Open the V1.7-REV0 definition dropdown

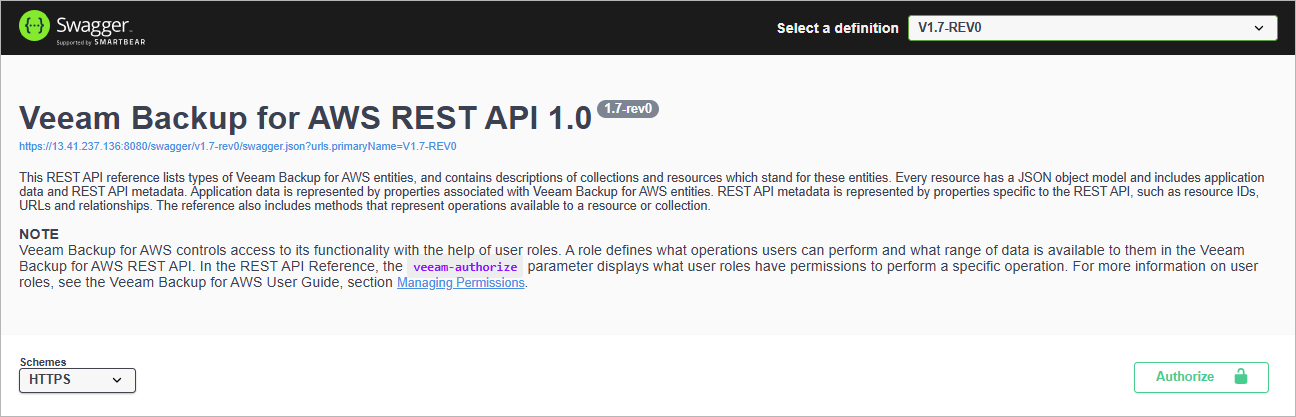1091,28
